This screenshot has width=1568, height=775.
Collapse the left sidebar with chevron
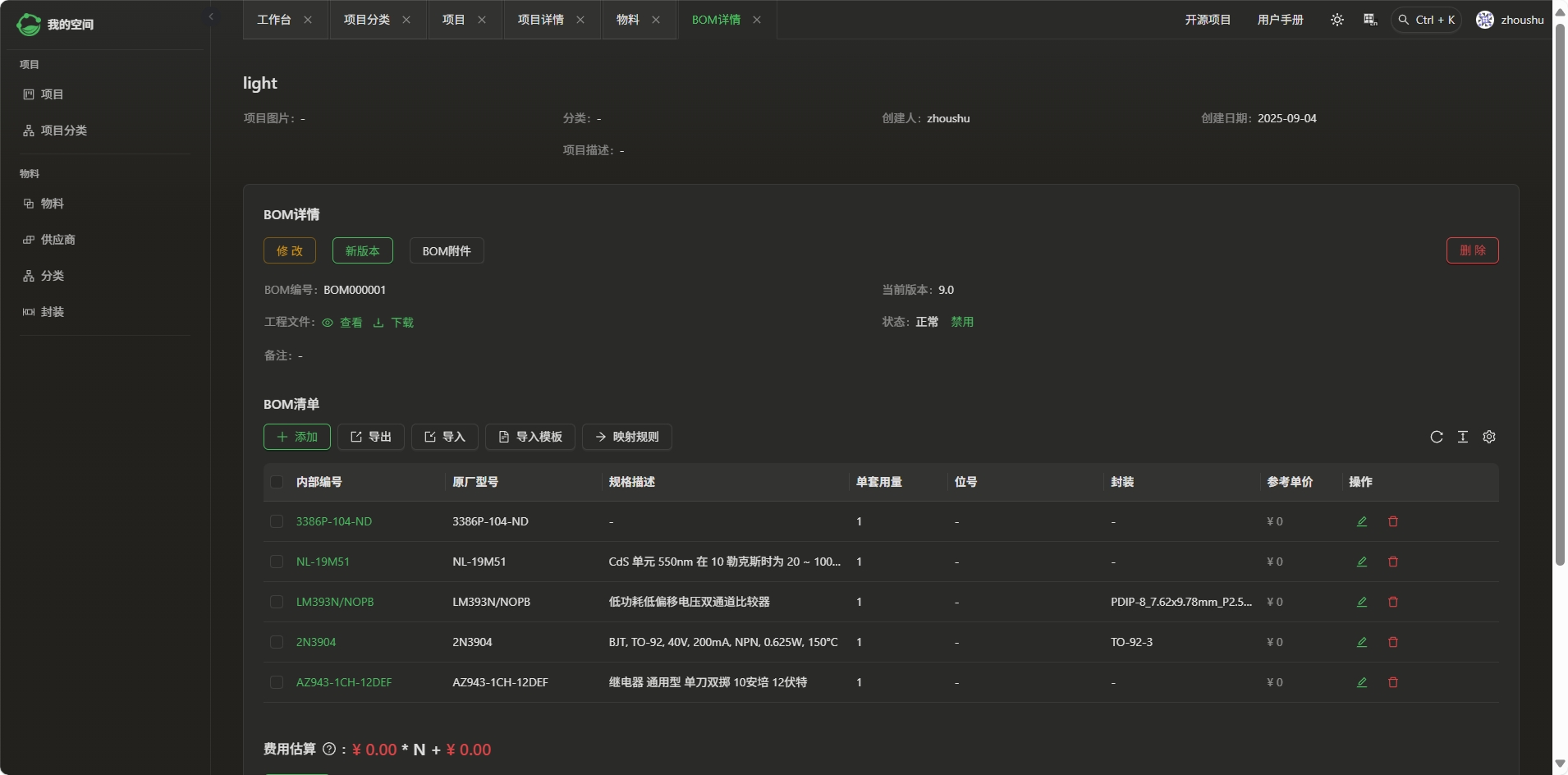(211, 16)
